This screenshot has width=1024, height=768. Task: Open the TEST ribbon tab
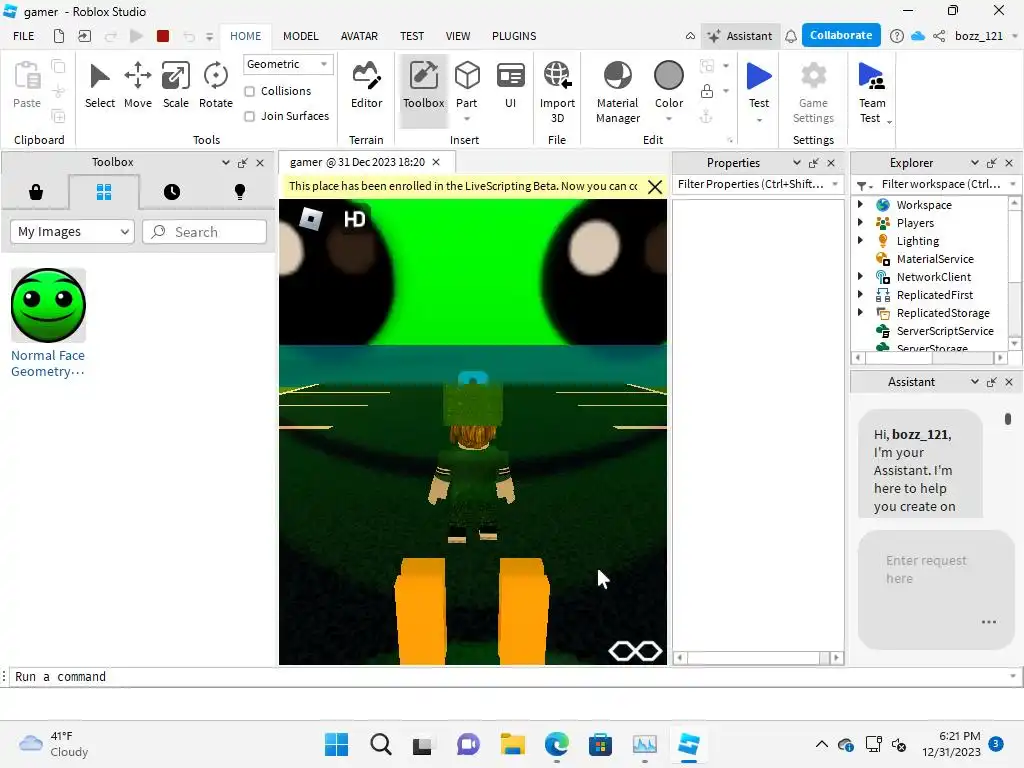pyautogui.click(x=411, y=37)
